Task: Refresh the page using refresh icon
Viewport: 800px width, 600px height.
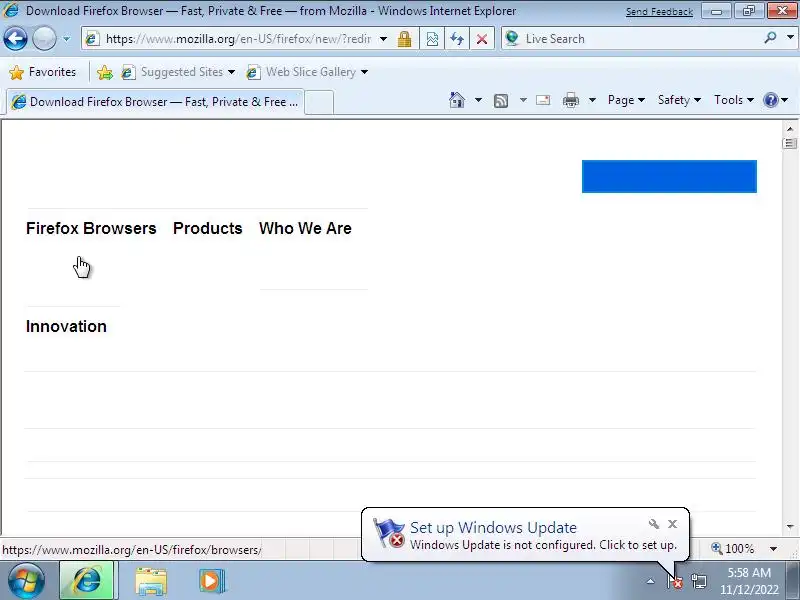Action: pos(457,39)
